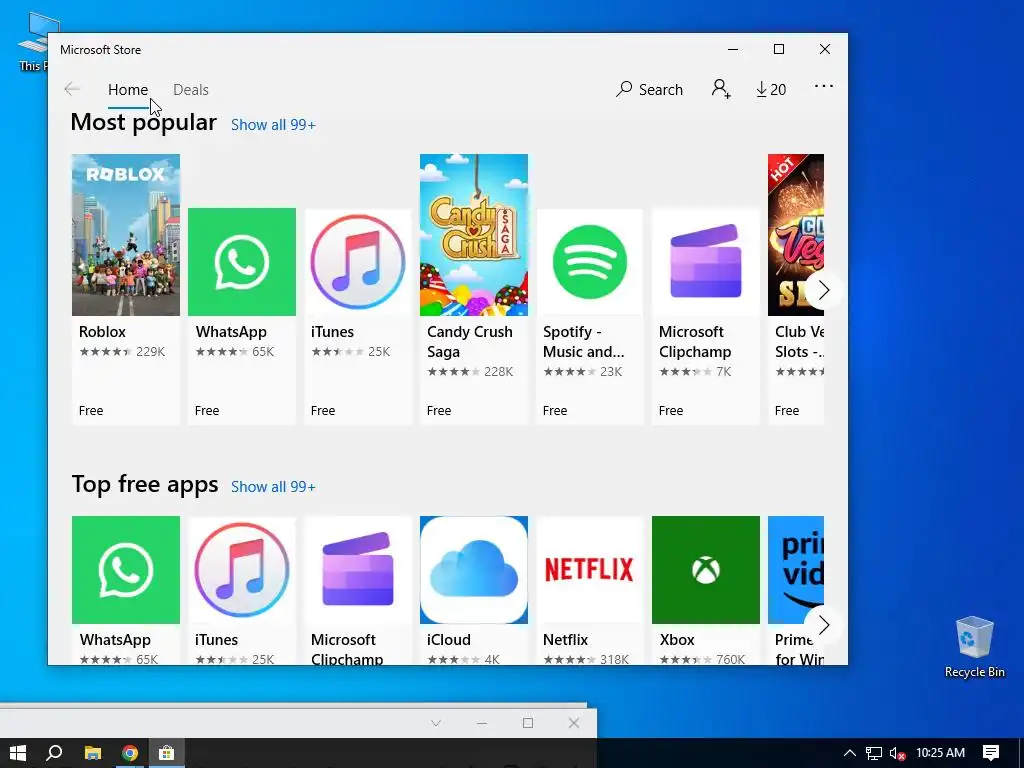Open the See more ellipsis menu
Image resolution: width=1024 pixels, height=768 pixels.
824,86
